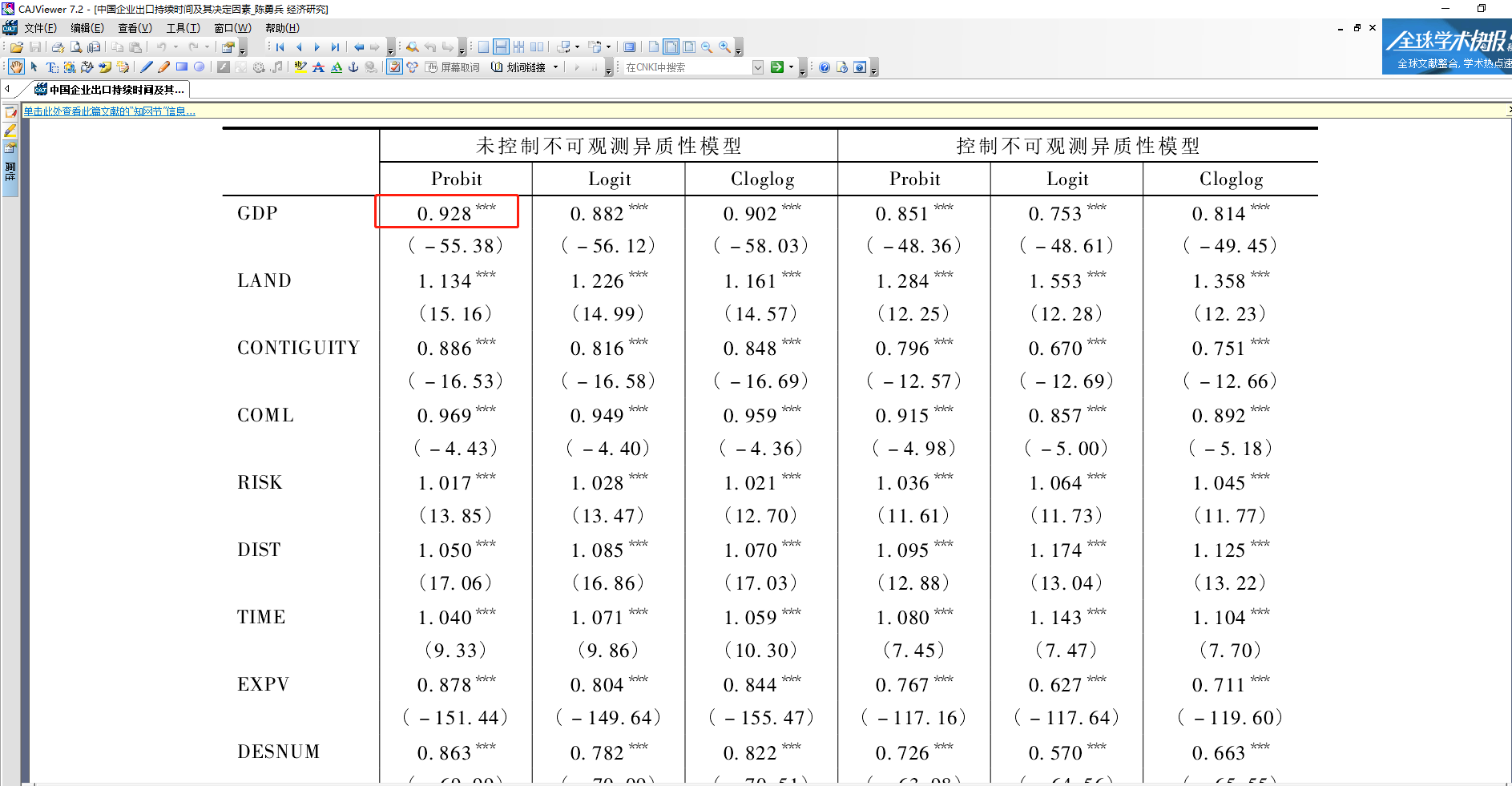The height and width of the screenshot is (786, 1512).
Task: Toggle actual size view mode
Action: point(654,47)
